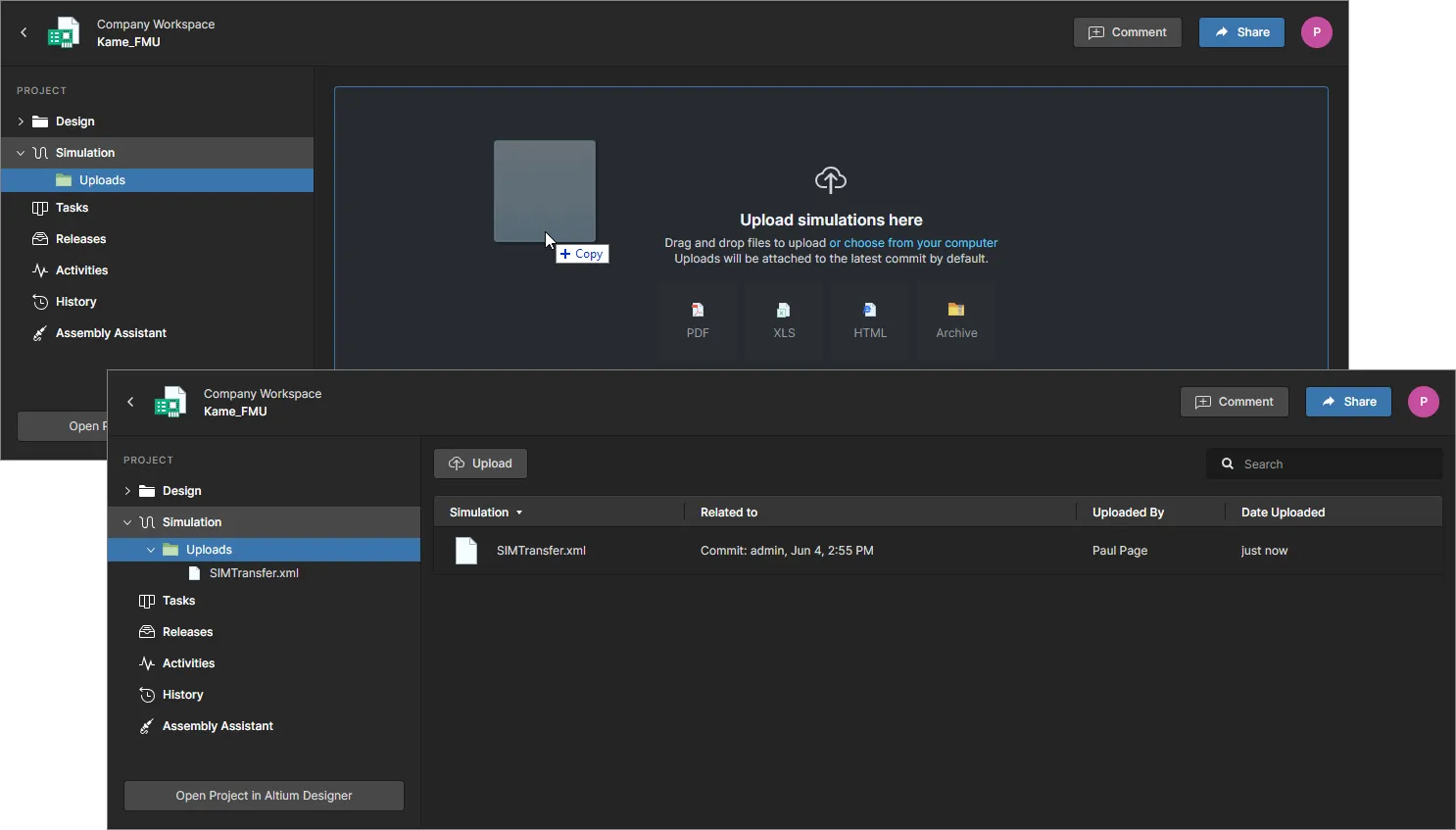Click the XLS file type icon
The height and width of the screenshot is (830, 1456).
tap(784, 310)
